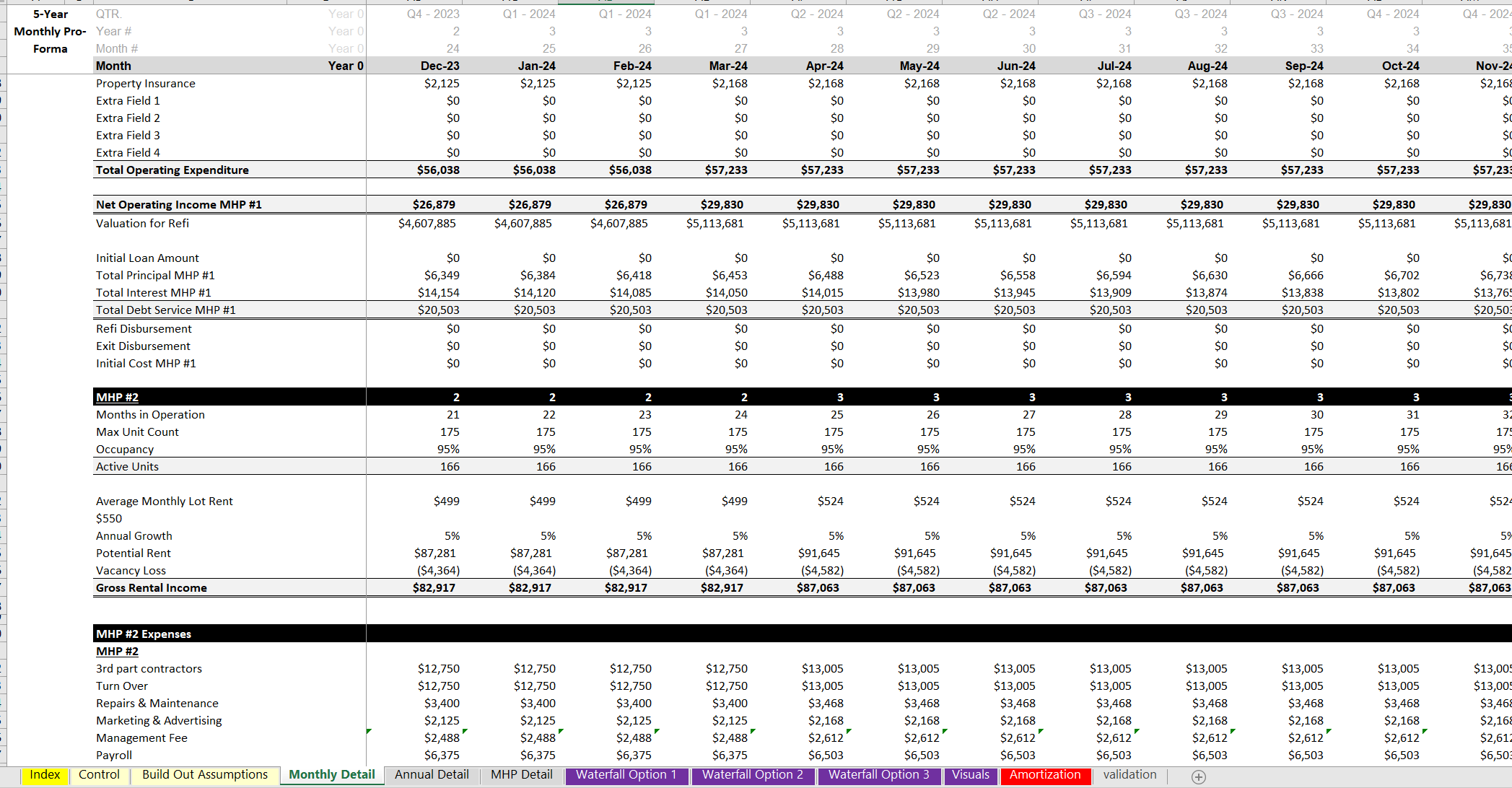The height and width of the screenshot is (788, 1512).
Task: Select the Initial Loan Amount label
Action: point(147,258)
